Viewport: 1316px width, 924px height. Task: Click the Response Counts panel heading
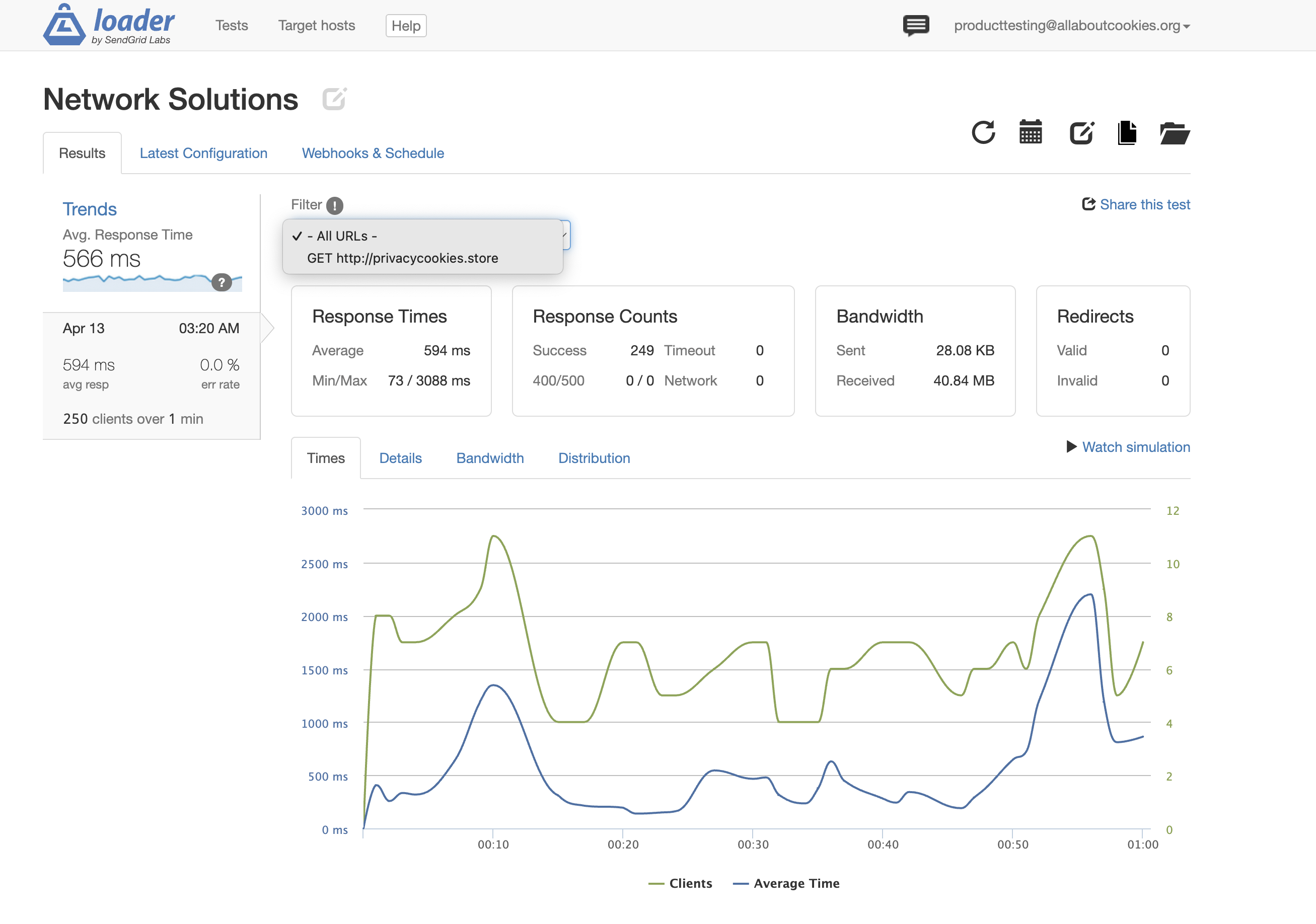605,316
